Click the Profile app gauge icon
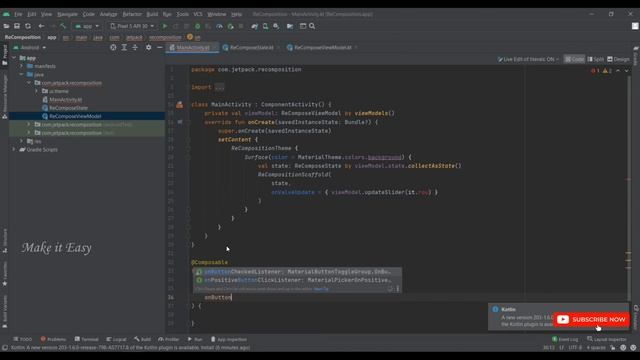This screenshot has width=640, height=360. tap(219, 26)
